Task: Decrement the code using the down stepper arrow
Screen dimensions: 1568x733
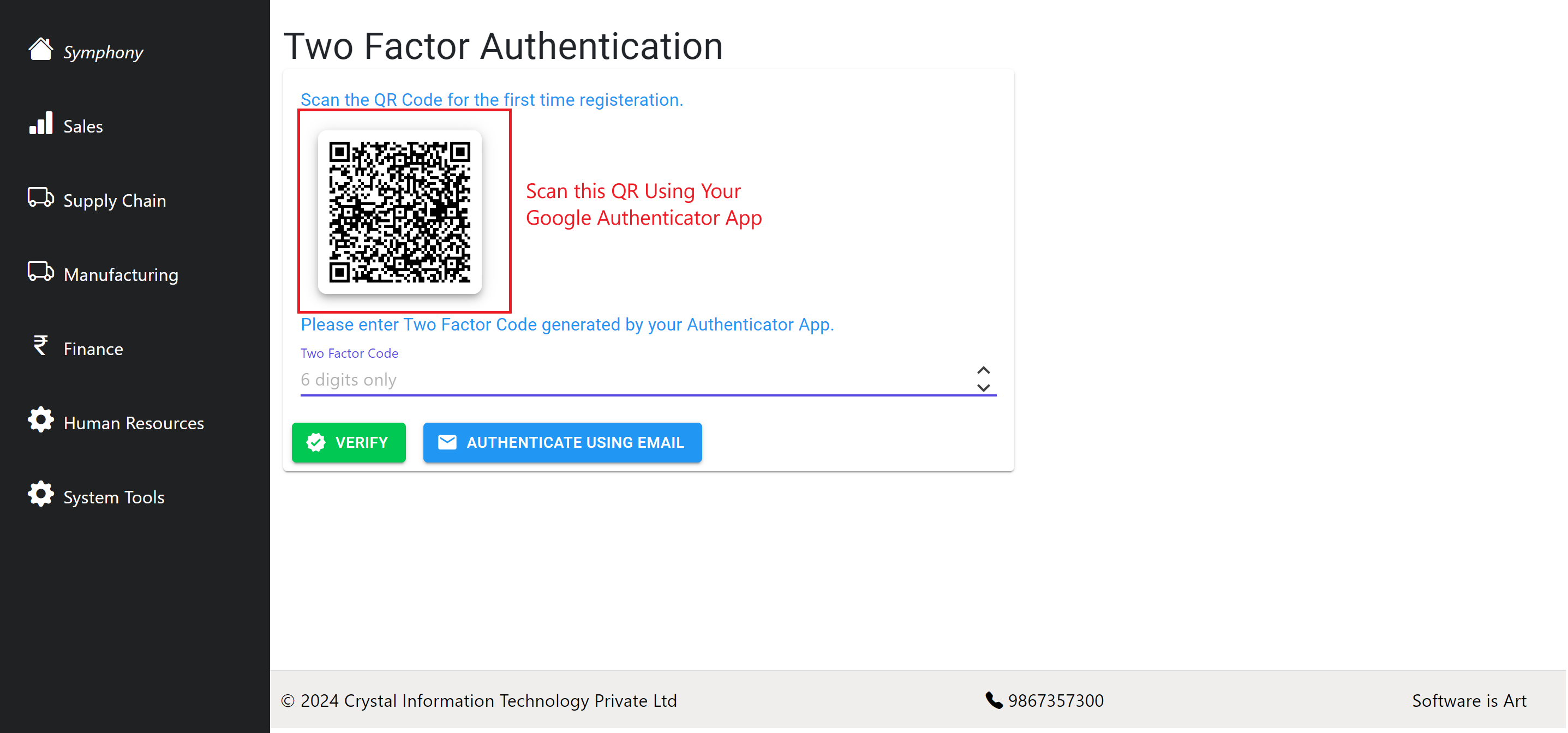Action: (984, 389)
